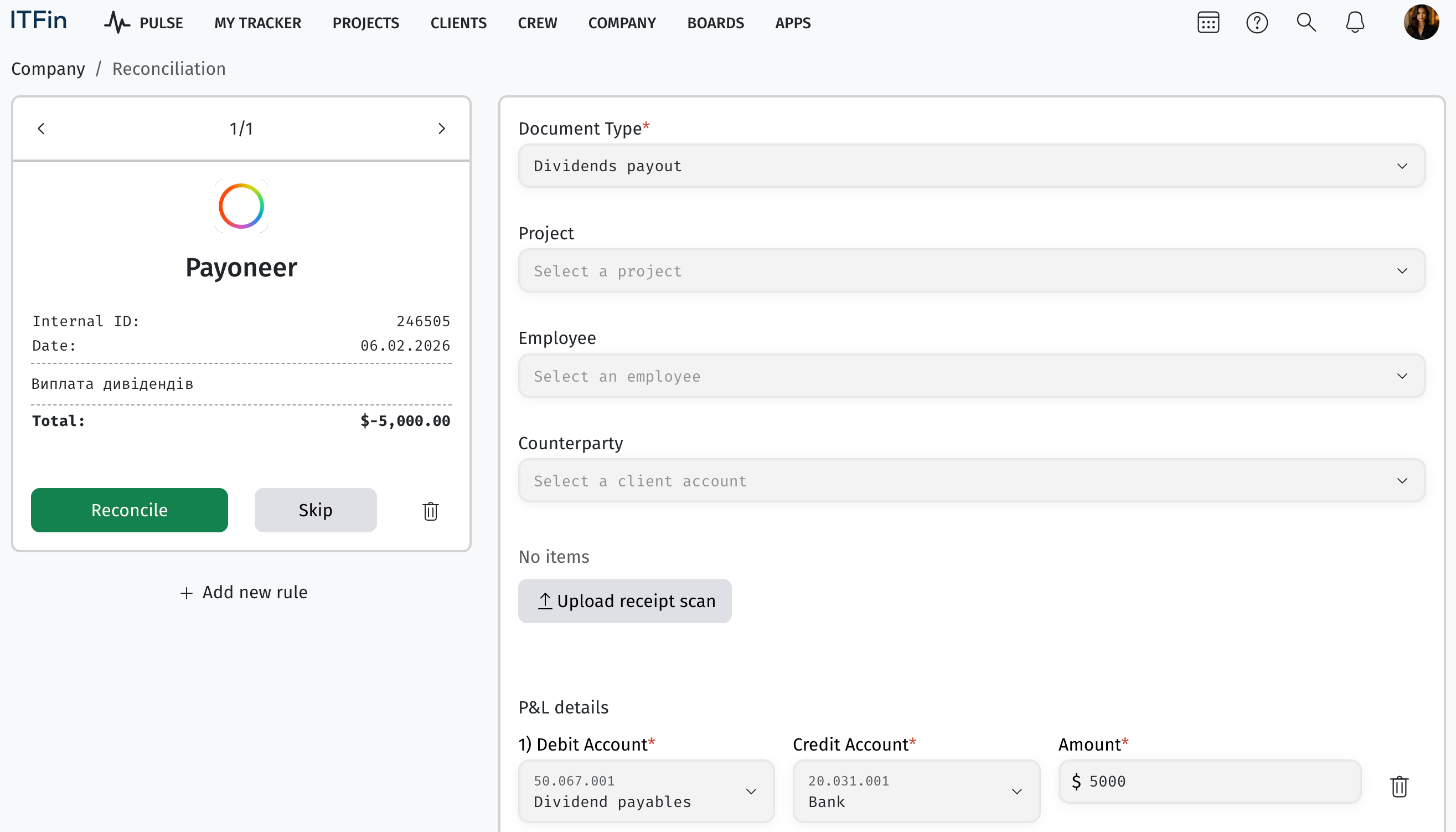Image resolution: width=1456 pixels, height=832 pixels.
Task: Click the ITFin logo
Action: [39, 20]
